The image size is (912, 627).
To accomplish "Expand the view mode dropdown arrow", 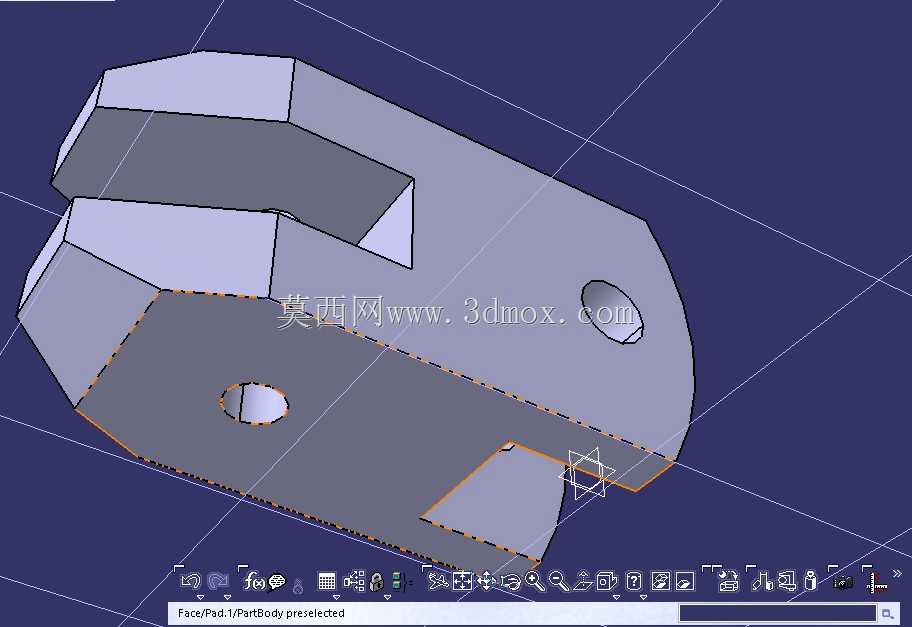I will click(643, 597).
